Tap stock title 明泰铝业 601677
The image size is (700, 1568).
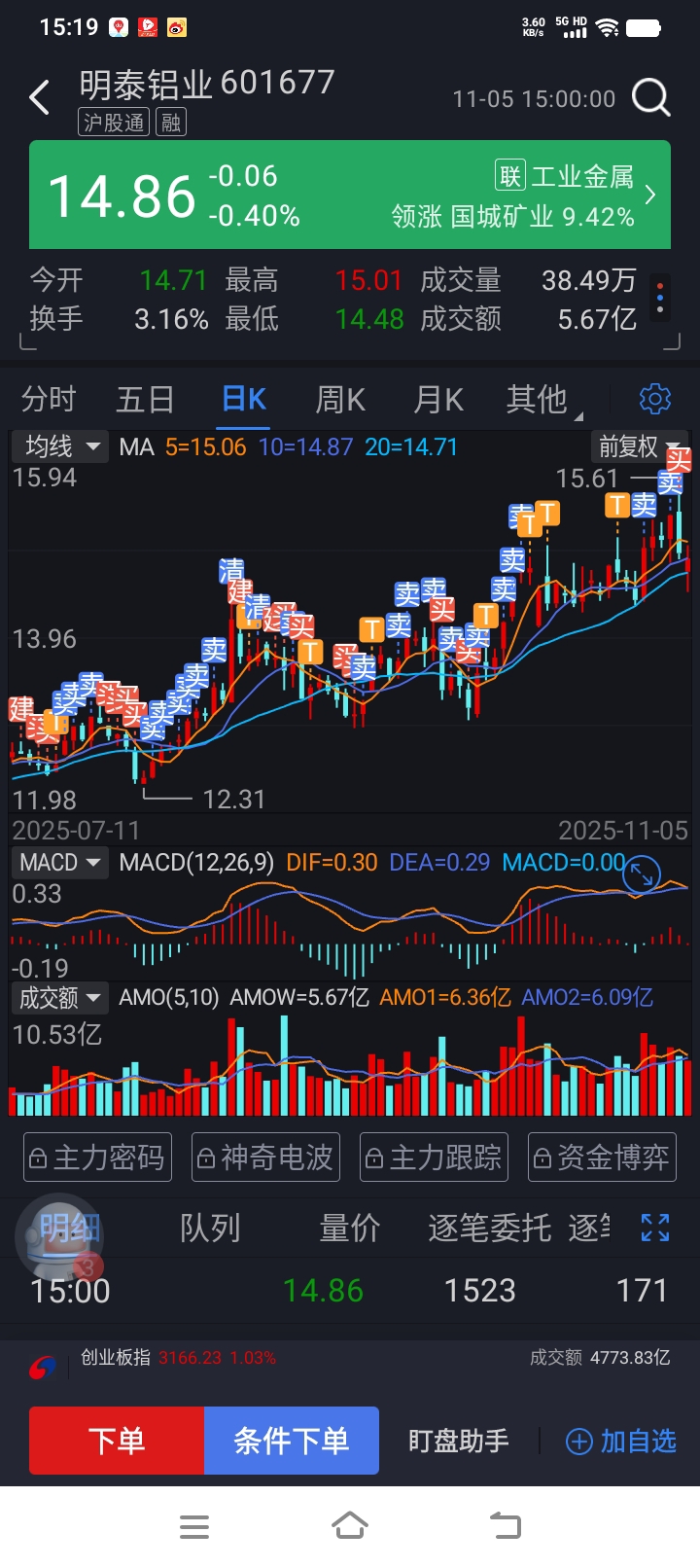click(x=207, y=84)
